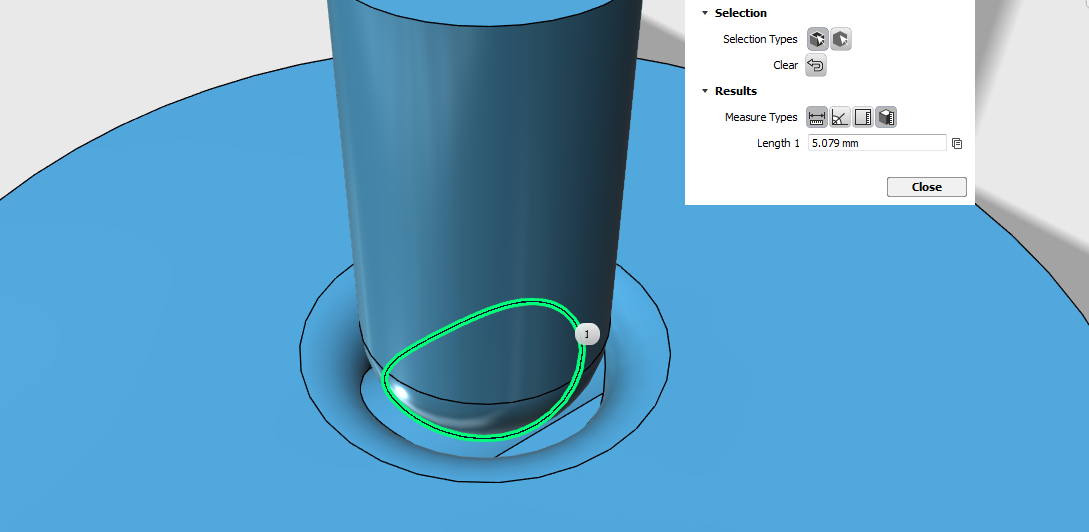The height and width of the screenshot is (532, 1089).
Task: Click the Close button in the measure panel
Action: tap(926, 187)
